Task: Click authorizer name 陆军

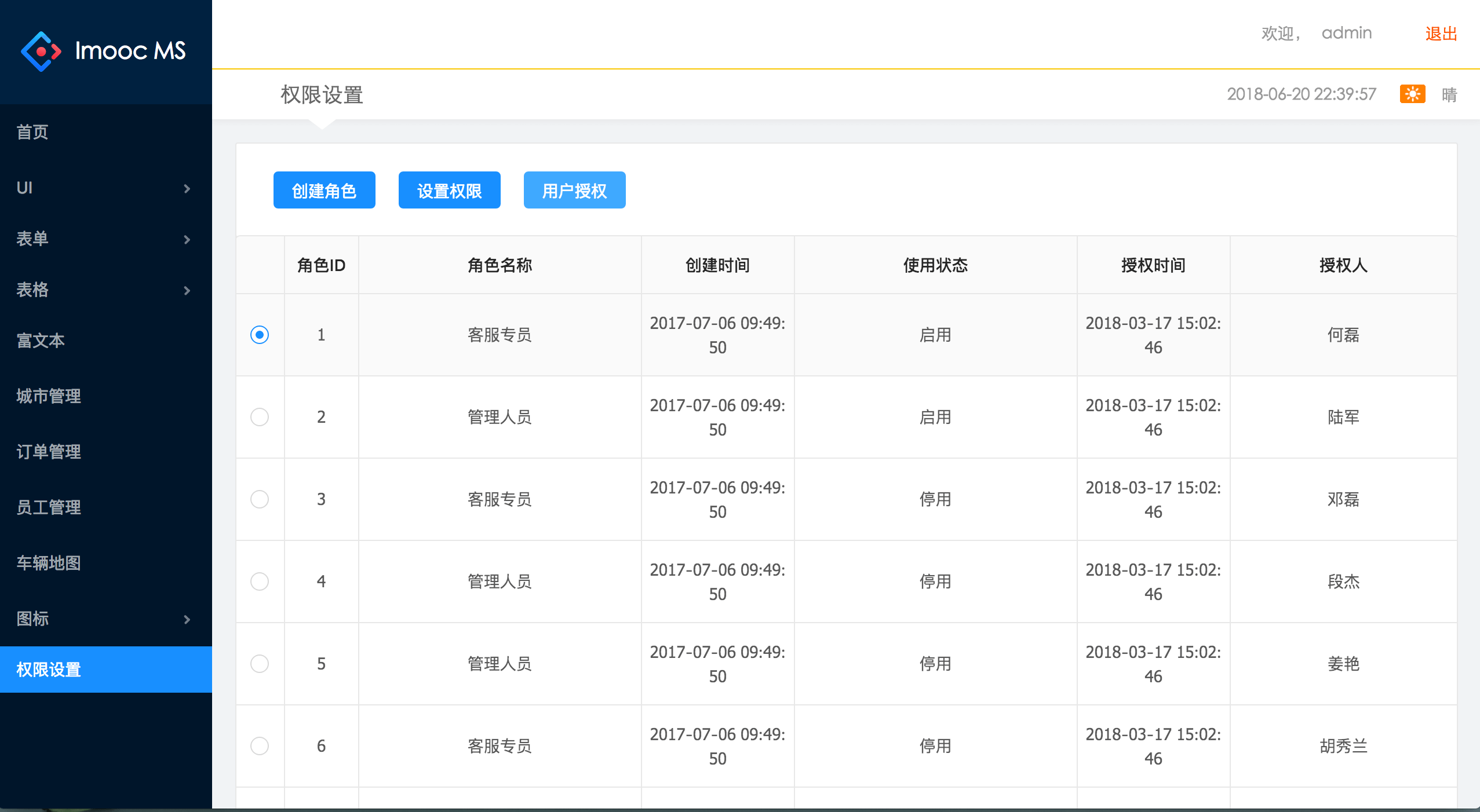Action: pyautogui.click(x=1344, y=417)
